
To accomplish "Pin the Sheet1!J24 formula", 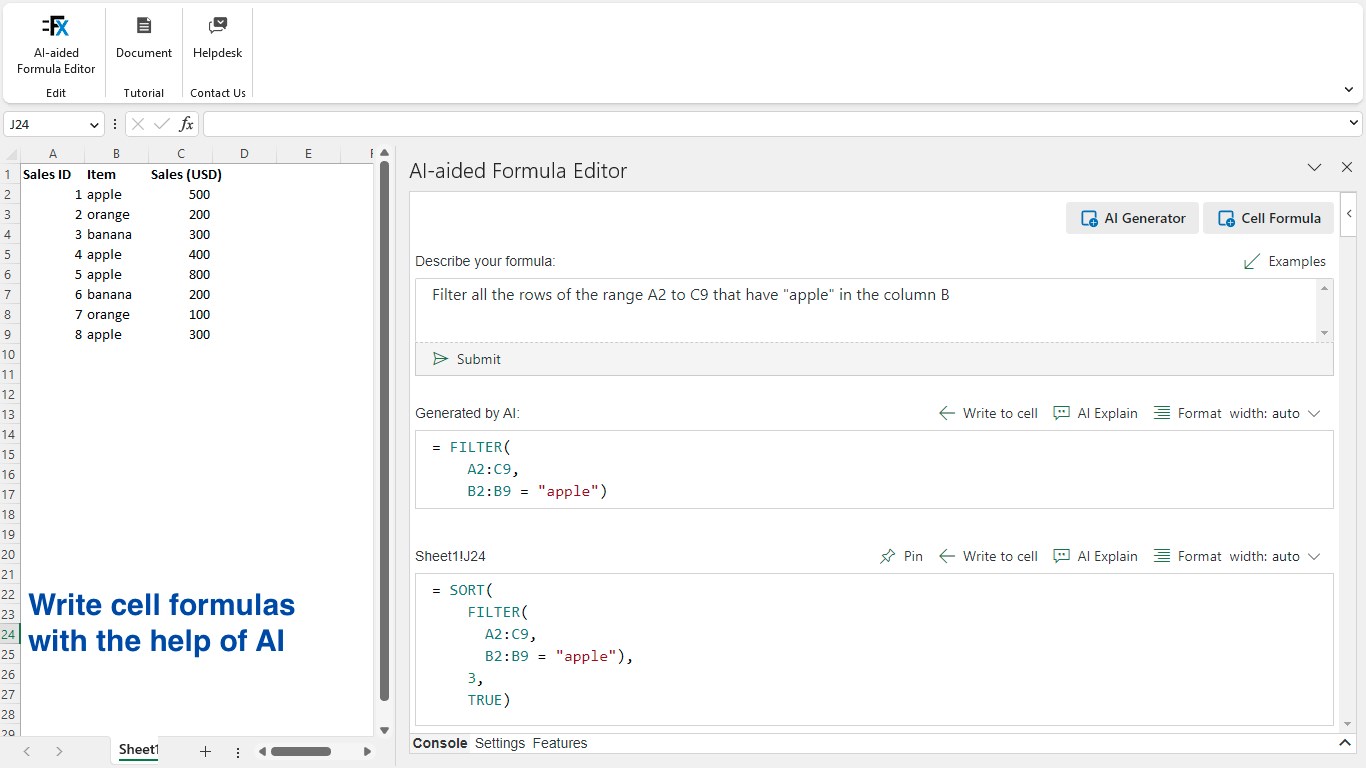I will 901,556.
